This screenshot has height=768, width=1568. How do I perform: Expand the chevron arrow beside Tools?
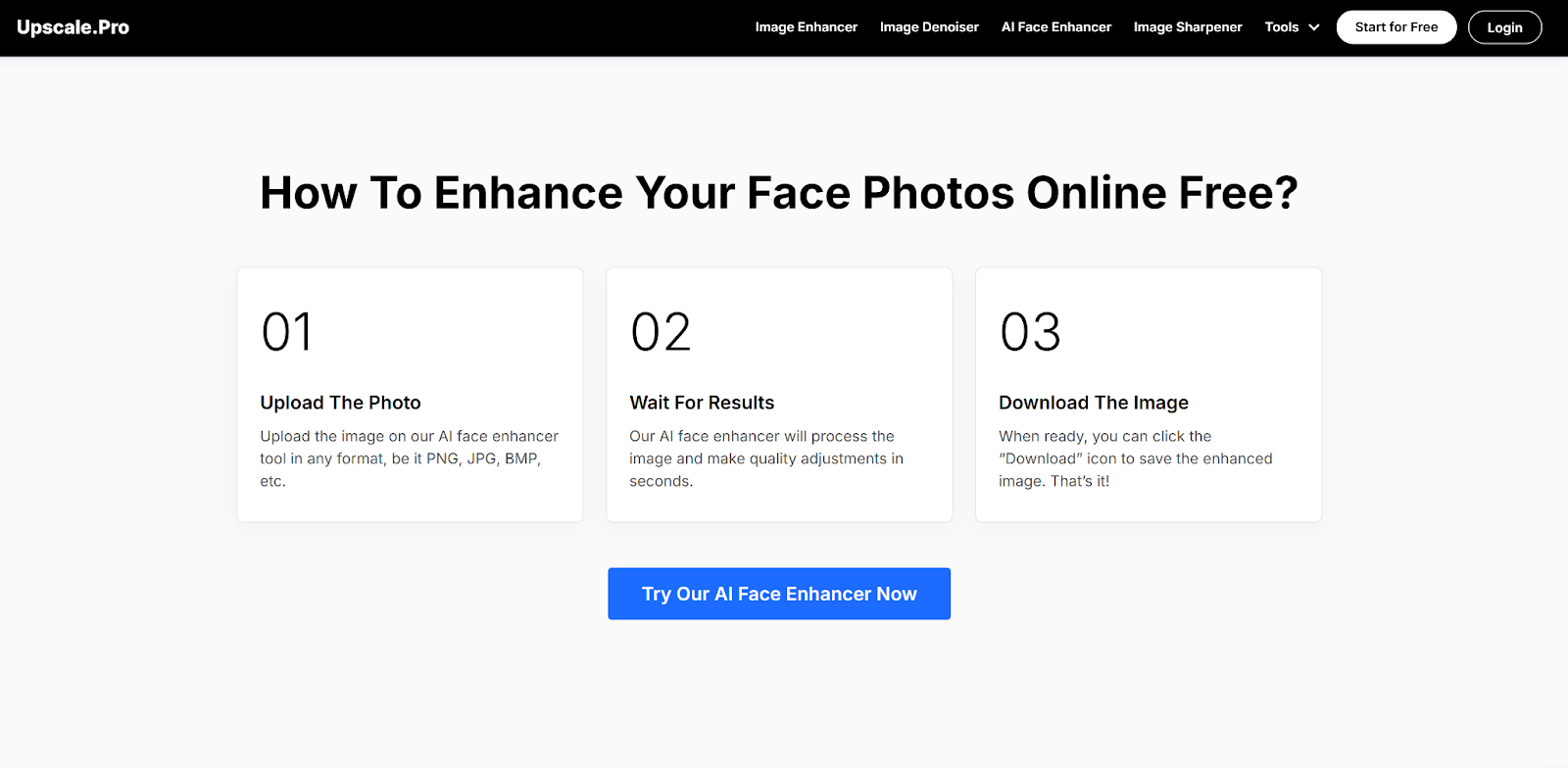click(1314, 27)
